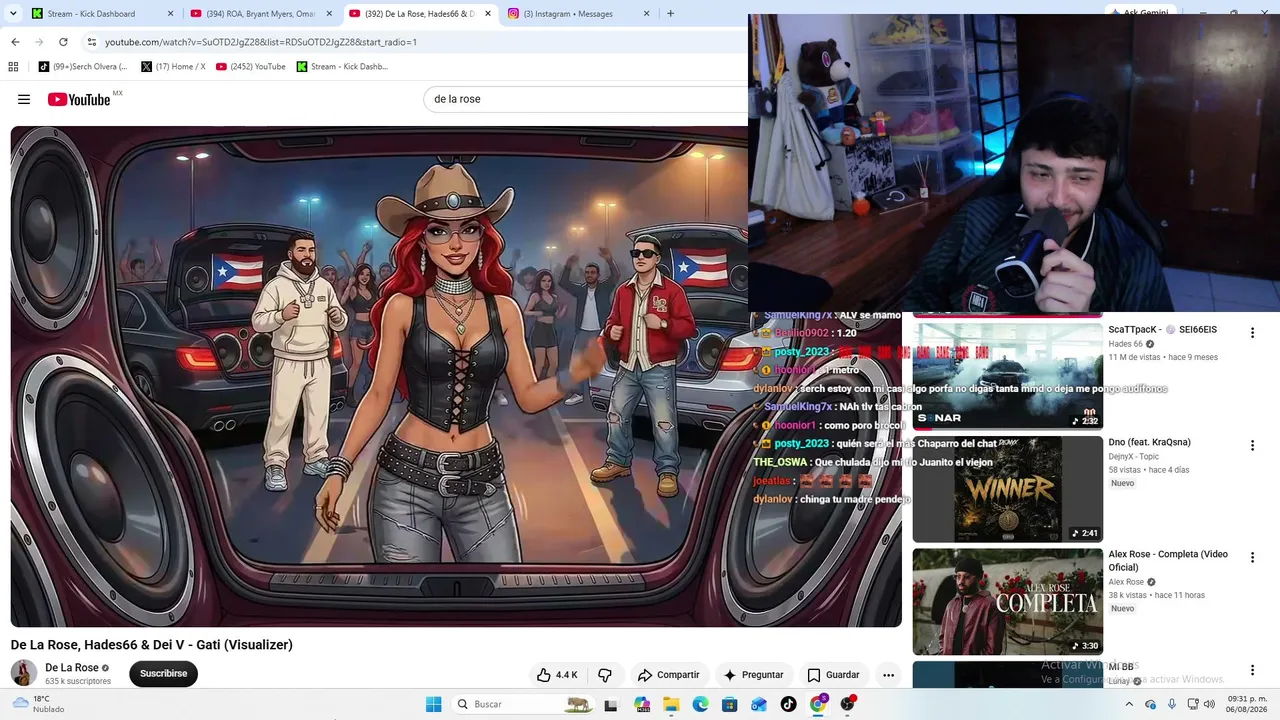The image size is (1280, 720).
Task: Like the Gati video
Action: [x=557, y=675]
